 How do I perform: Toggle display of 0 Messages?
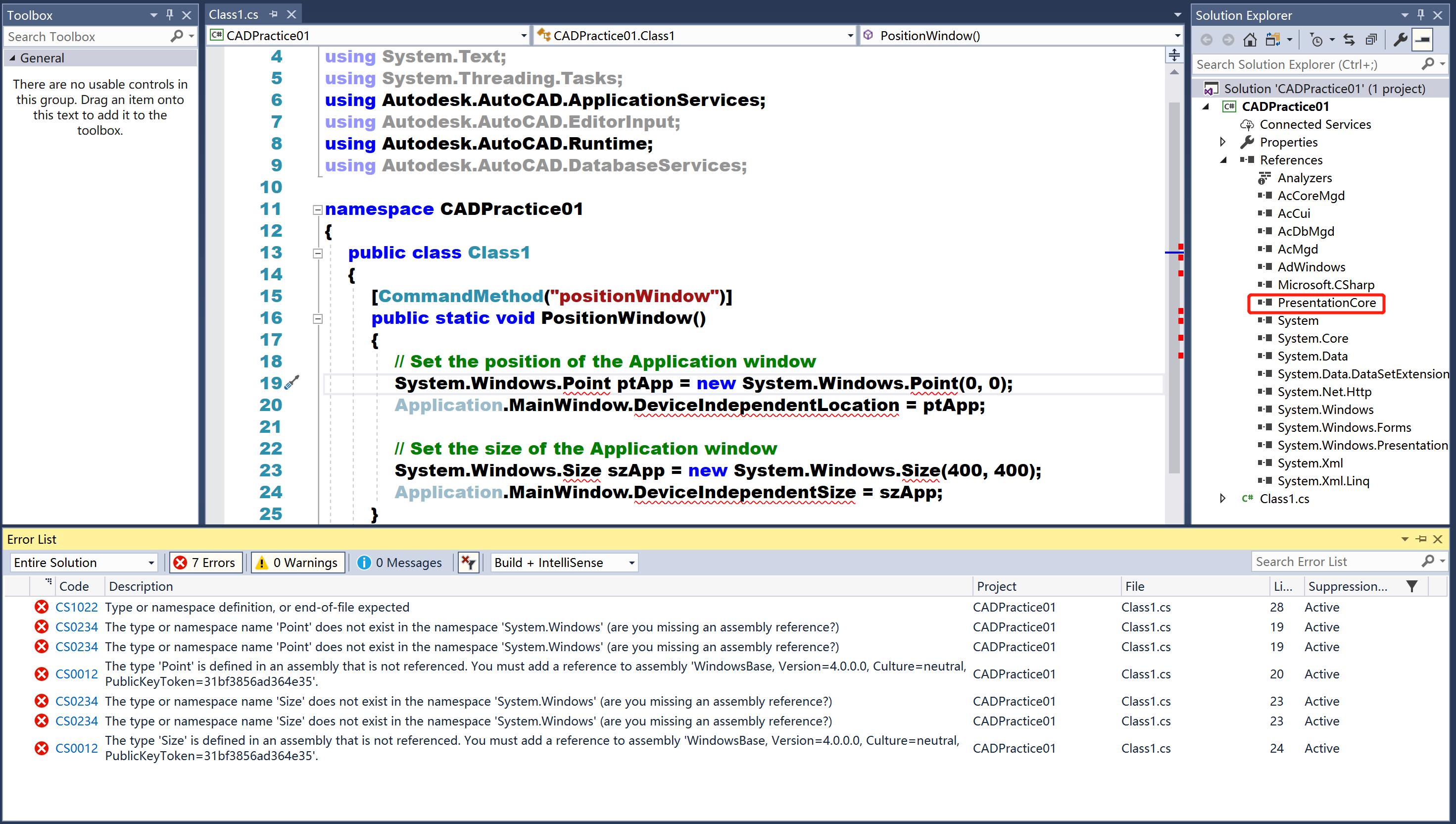(x=401, y=562)
